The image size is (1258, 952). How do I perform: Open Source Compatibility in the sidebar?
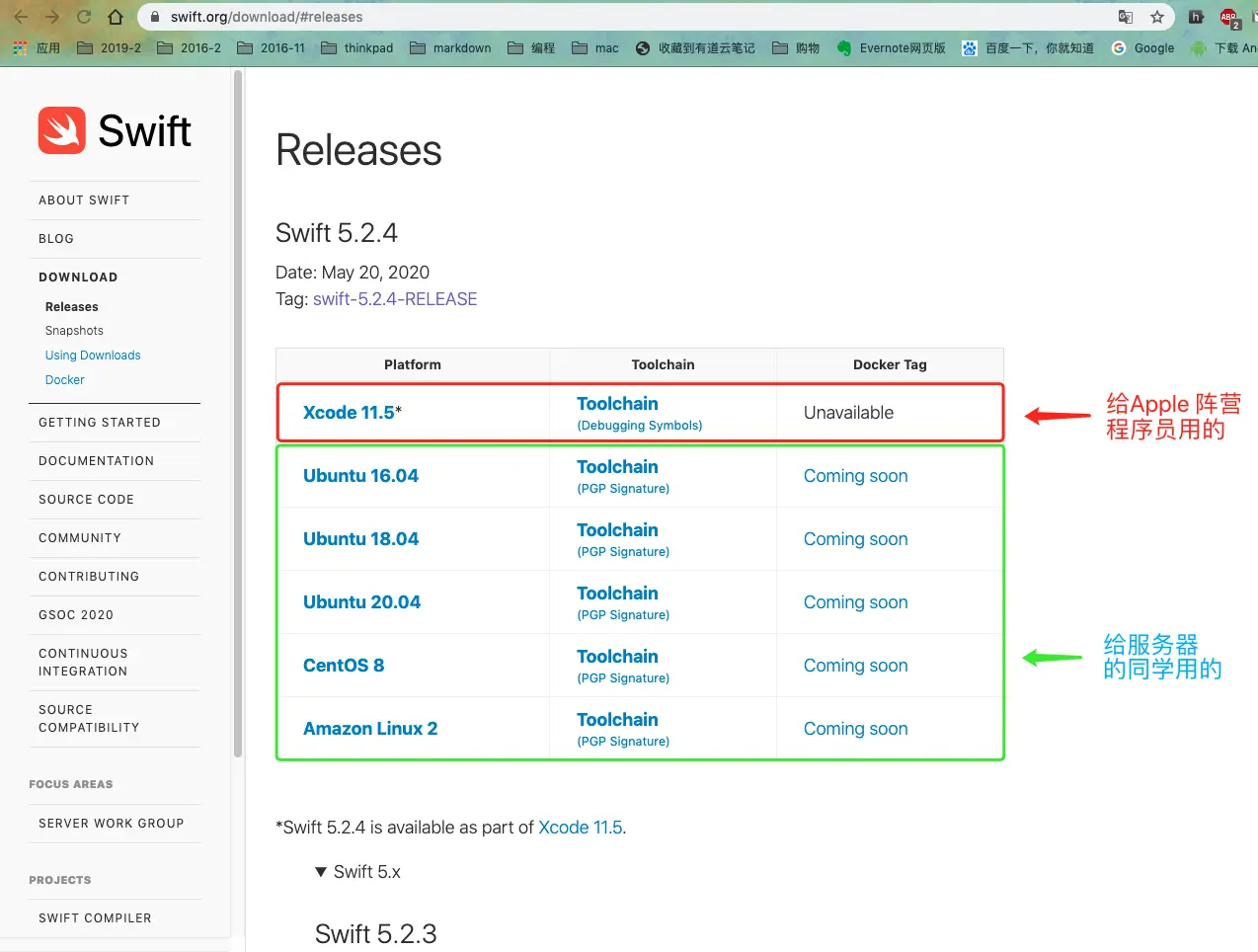click(x=89, y=719)
